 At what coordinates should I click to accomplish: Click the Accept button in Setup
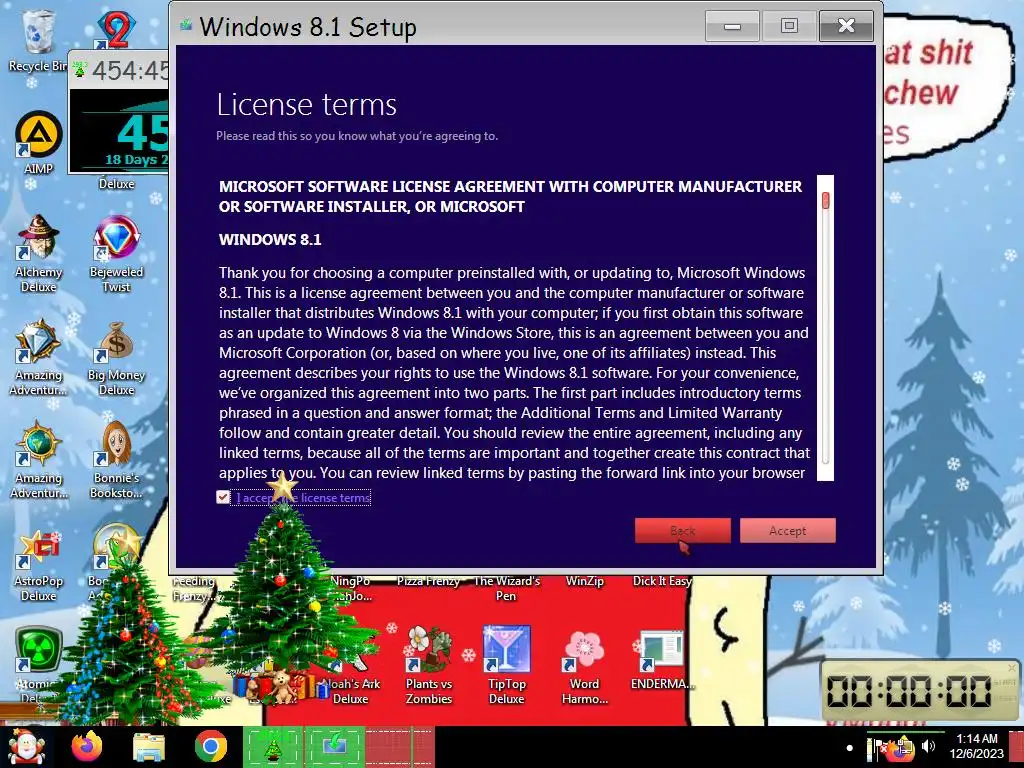point(788,531)
